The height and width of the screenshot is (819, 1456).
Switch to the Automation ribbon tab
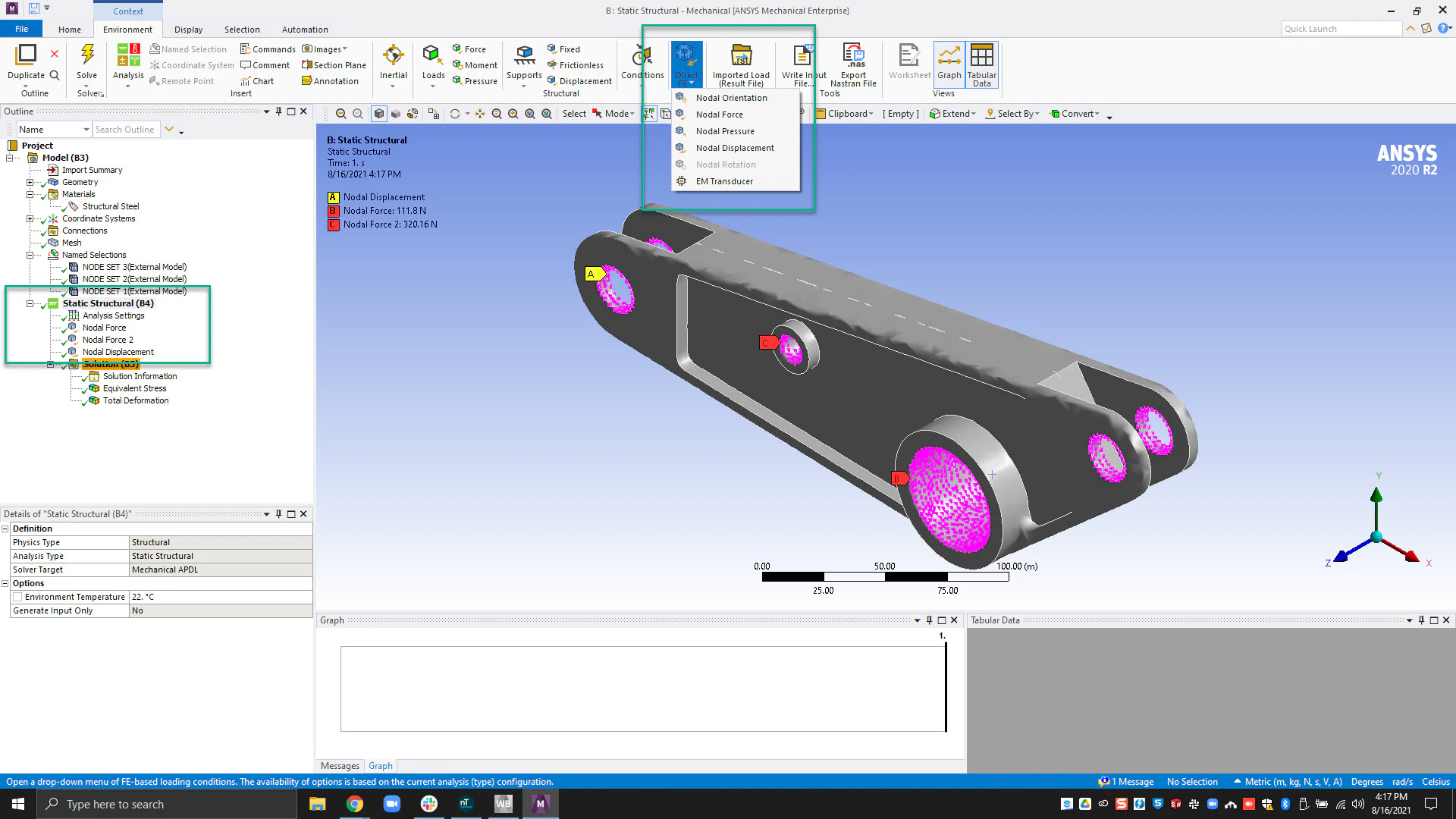(305, 30)
